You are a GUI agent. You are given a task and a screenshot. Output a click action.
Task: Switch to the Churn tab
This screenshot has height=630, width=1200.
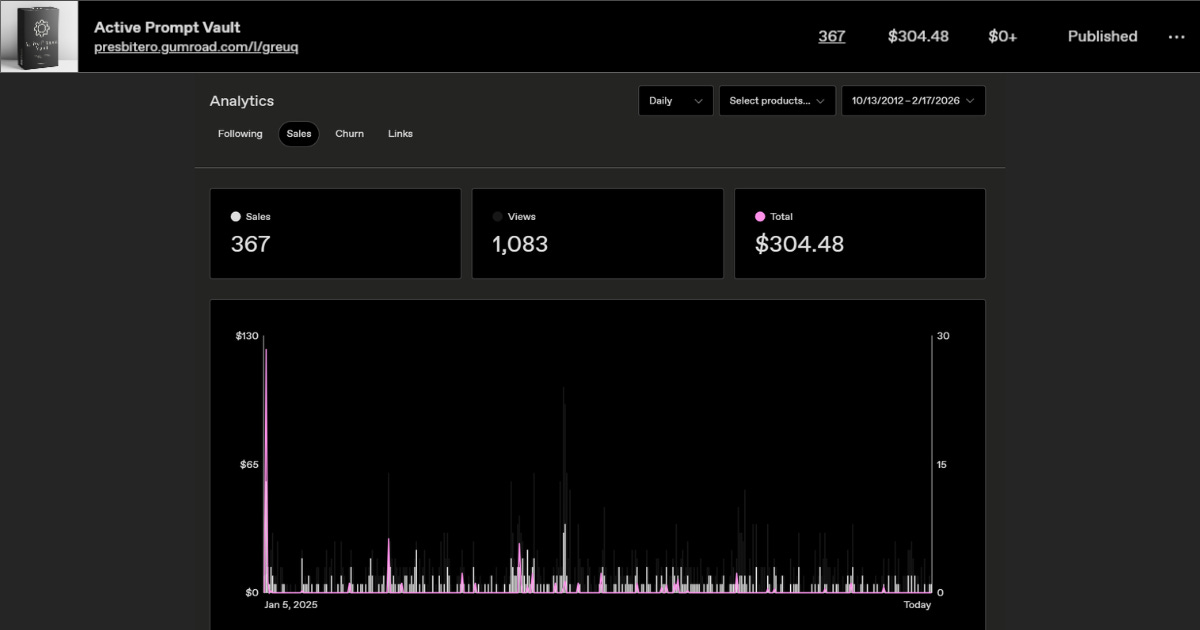(349, 133)
